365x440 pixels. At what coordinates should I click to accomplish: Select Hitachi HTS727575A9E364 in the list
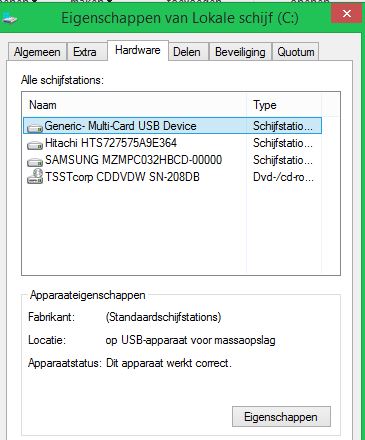click(172, 143)
